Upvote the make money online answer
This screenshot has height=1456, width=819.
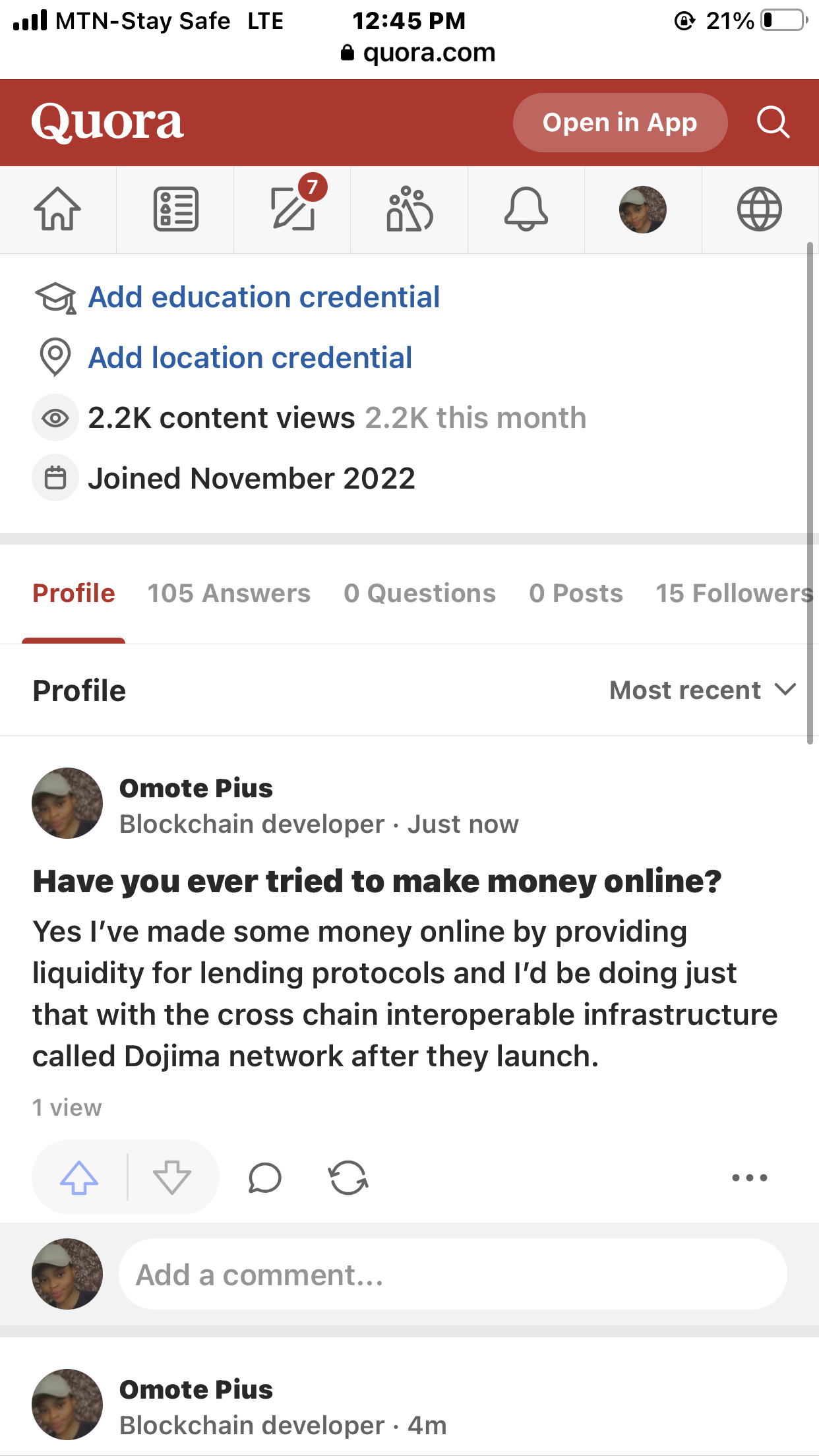point(79,1177)
